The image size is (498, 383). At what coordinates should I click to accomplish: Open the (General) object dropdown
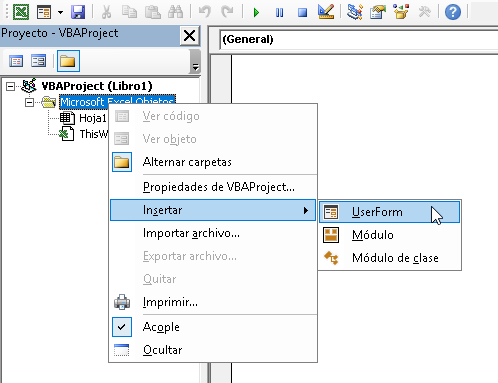(359, 40)
